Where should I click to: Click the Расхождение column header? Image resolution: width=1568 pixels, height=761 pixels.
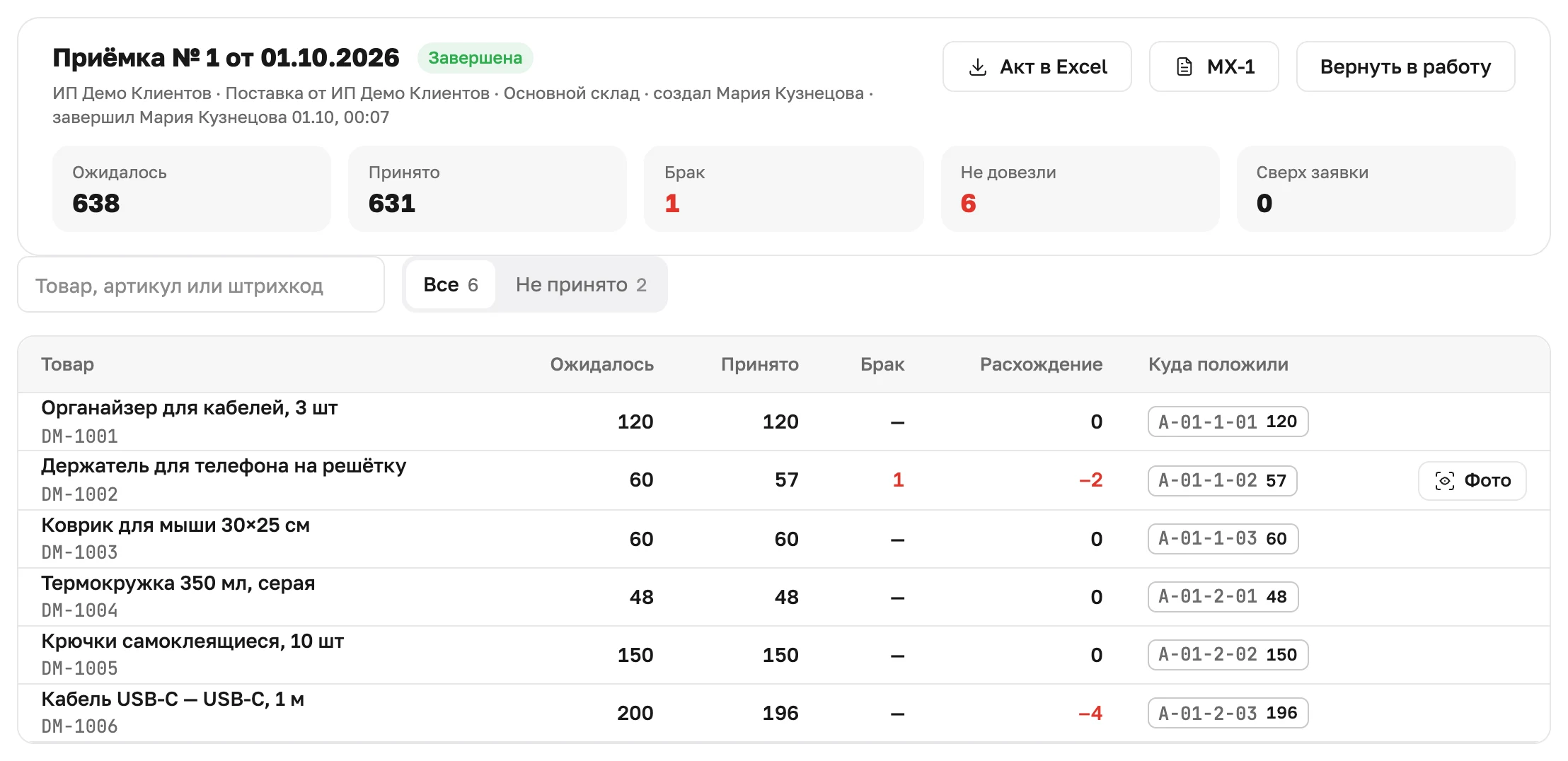[1041, 364]
